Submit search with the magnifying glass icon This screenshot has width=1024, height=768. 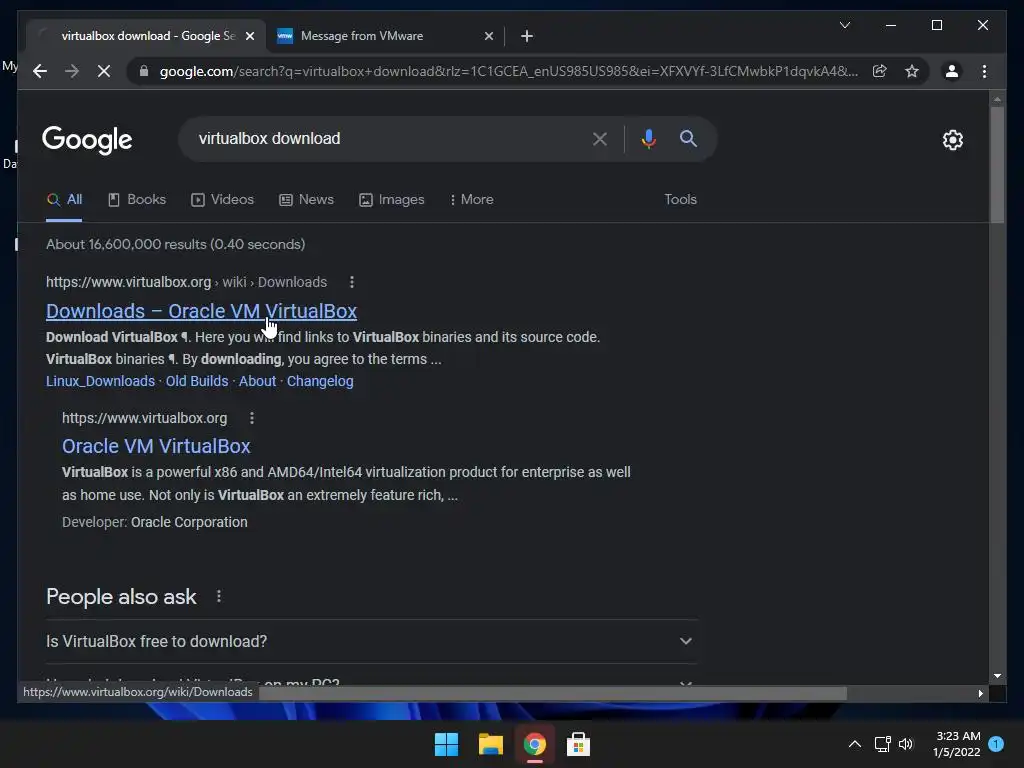pos(688,138)
